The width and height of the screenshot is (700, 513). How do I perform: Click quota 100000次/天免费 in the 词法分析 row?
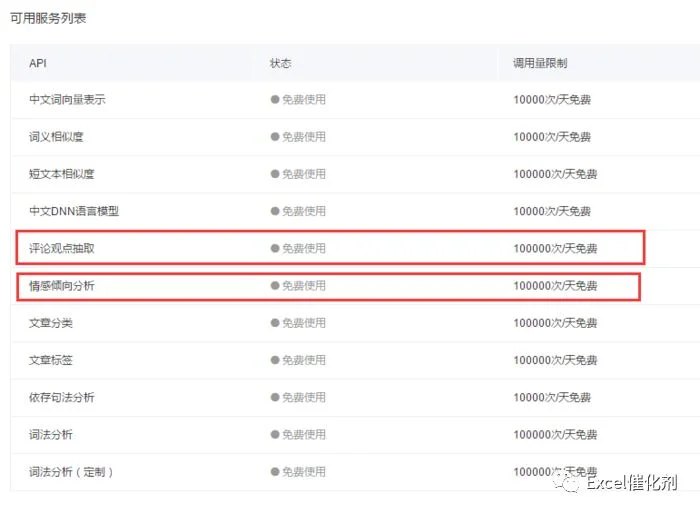coord(555,434)
